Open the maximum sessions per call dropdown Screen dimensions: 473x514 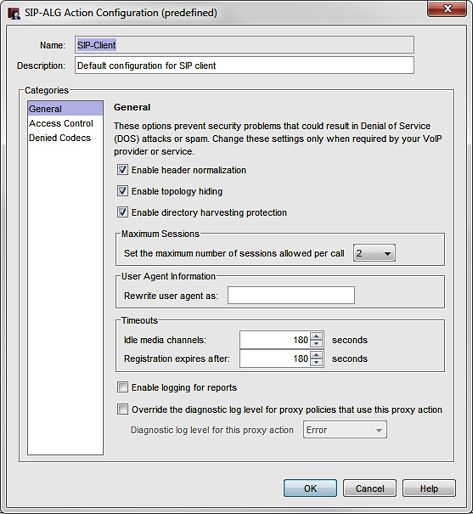point(374,253)
